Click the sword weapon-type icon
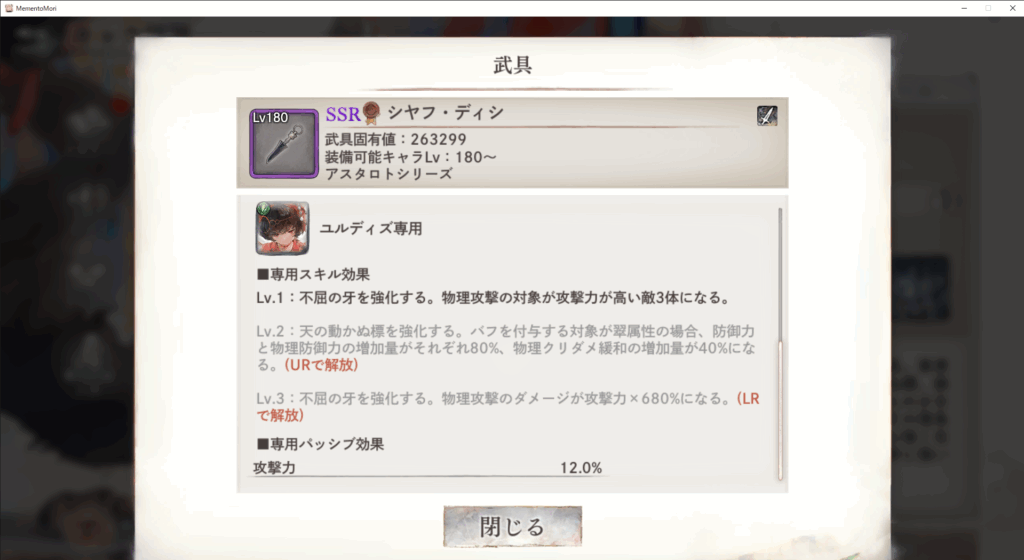1024x560 pixels. tap(767, 116)
